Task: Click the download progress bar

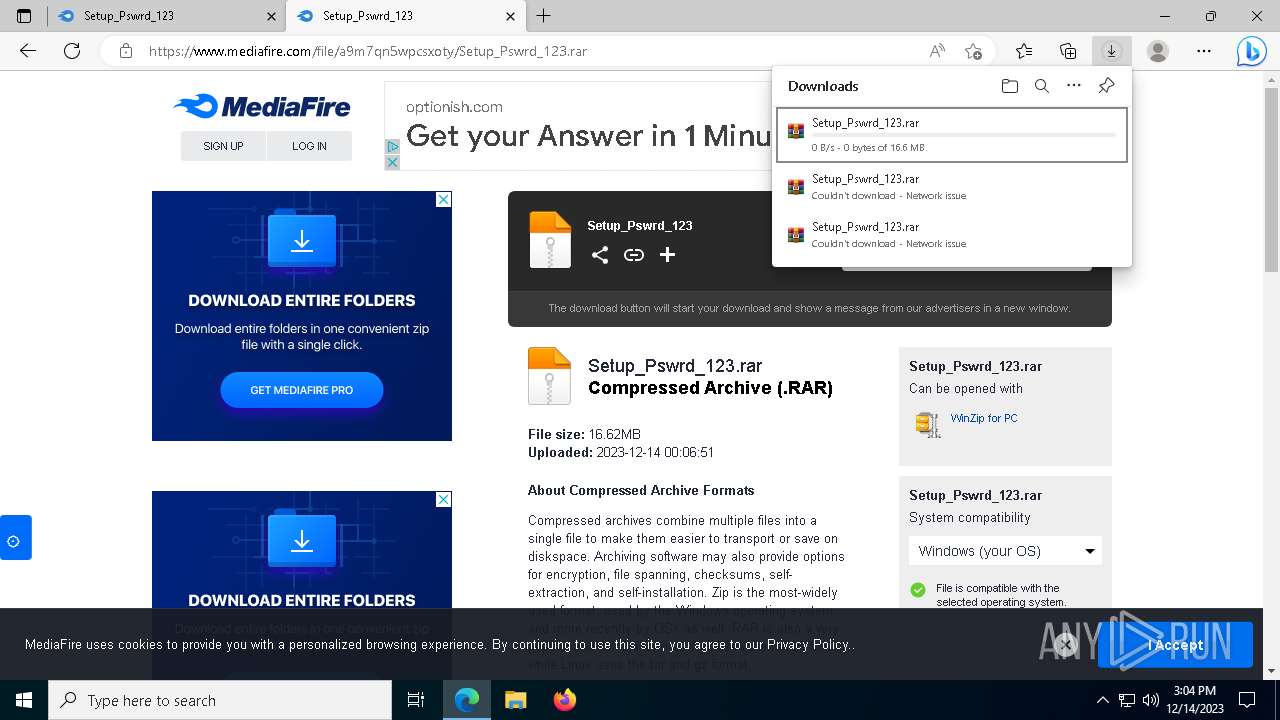Action: [964, 135]
